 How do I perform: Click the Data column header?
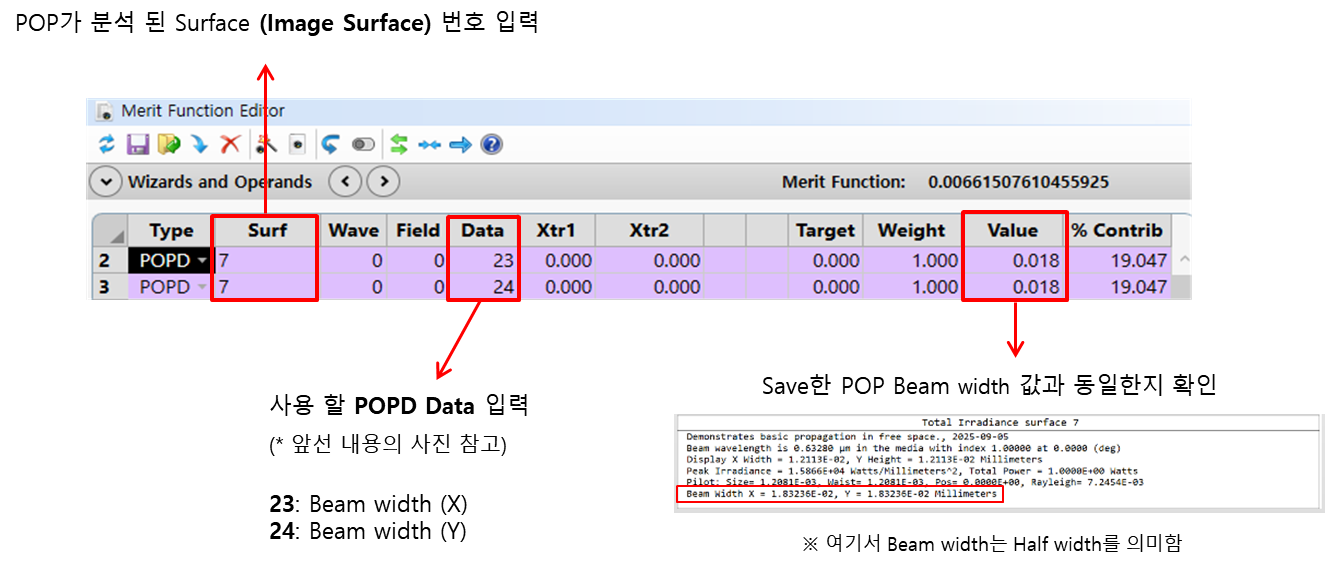[x=482, y=231]
